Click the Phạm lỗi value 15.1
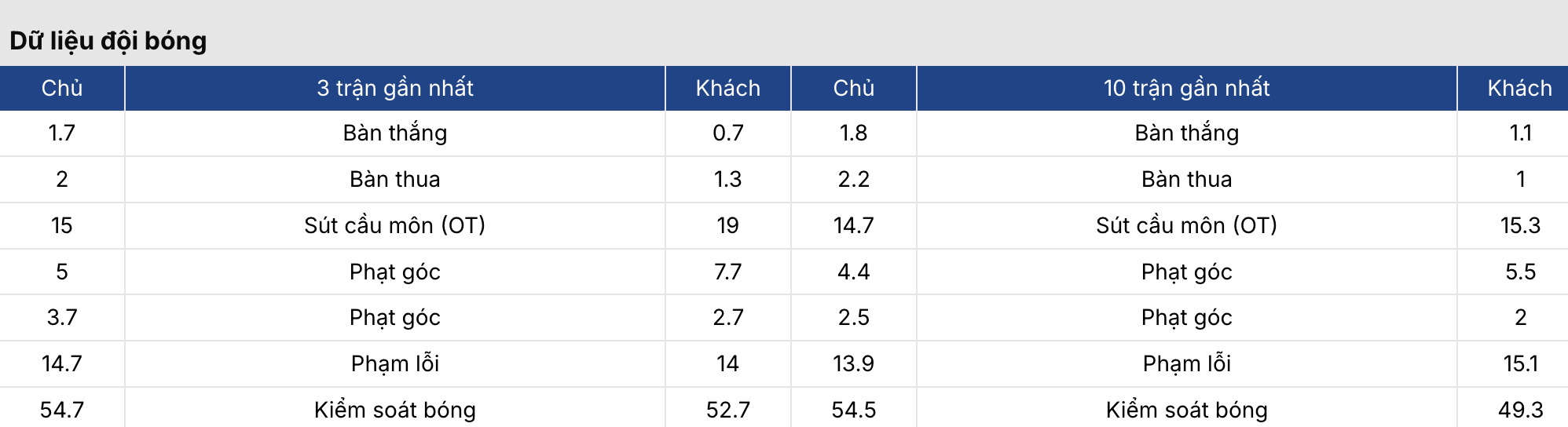The width and height of the screenshot is (1568, 427). tap(1520, 364)
